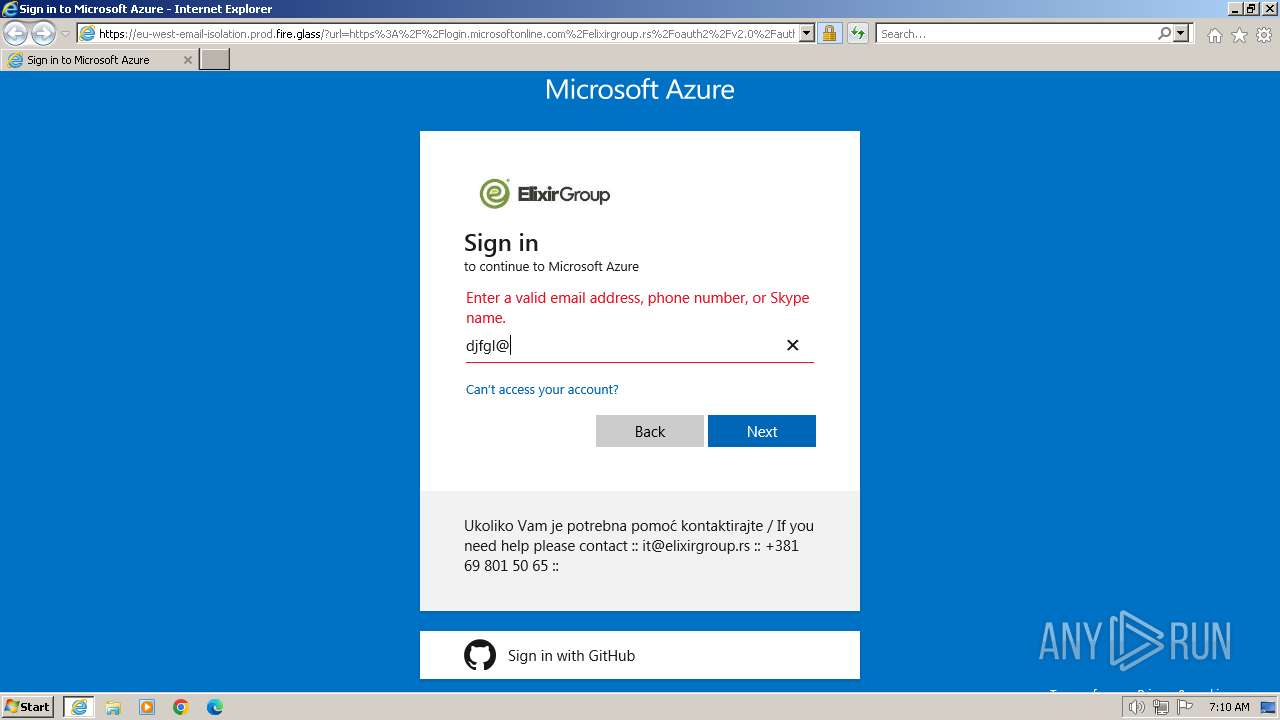This screenshot has width=1280, height=720.
Task: Open Internet Explorer from the taskbar
Action: click(x=79, y=707)
